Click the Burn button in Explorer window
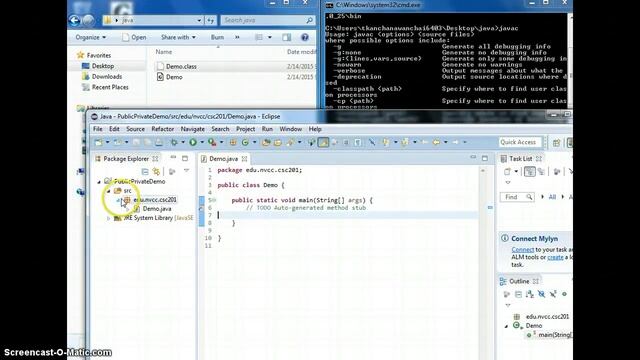Viewport: 640px width, 360px height. [x=217, y=37]
